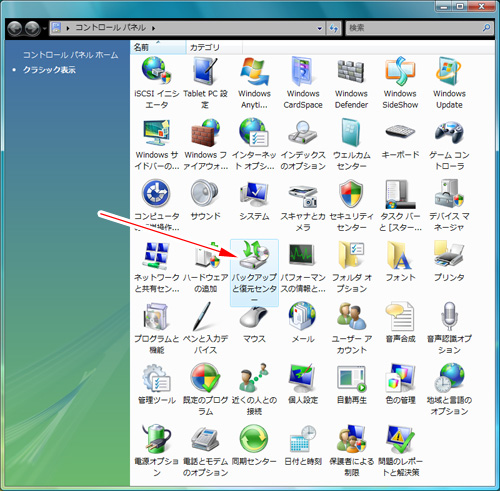This screenshot has height=491, width=500.
Task: Open フォルダ オプション icon
Action: pyautogui.click(x=351, y=255)
